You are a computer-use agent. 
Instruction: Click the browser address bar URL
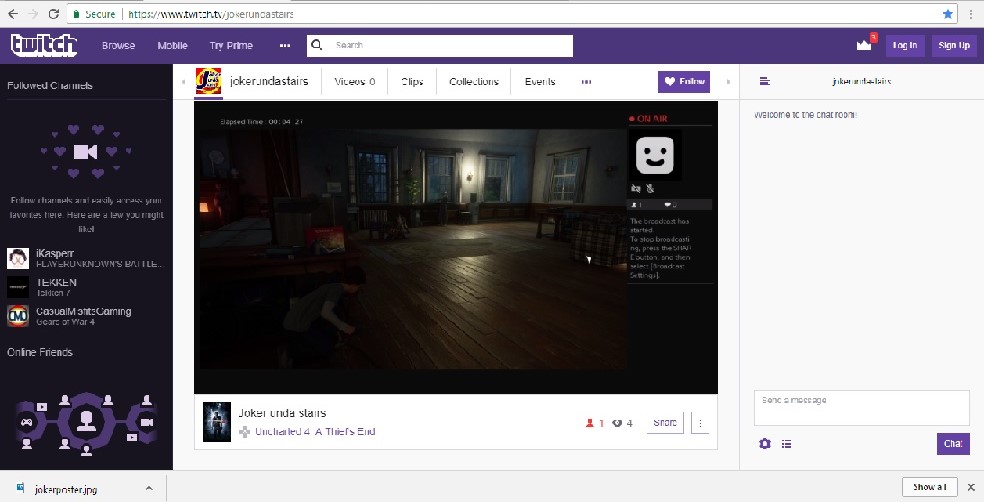click(x=211, y=14)
